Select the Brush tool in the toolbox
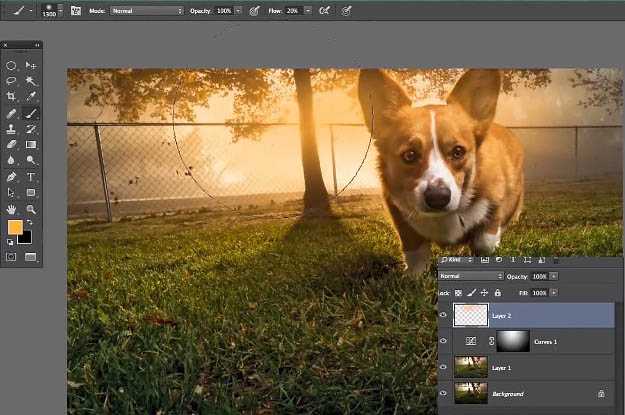 pos(31,113)
